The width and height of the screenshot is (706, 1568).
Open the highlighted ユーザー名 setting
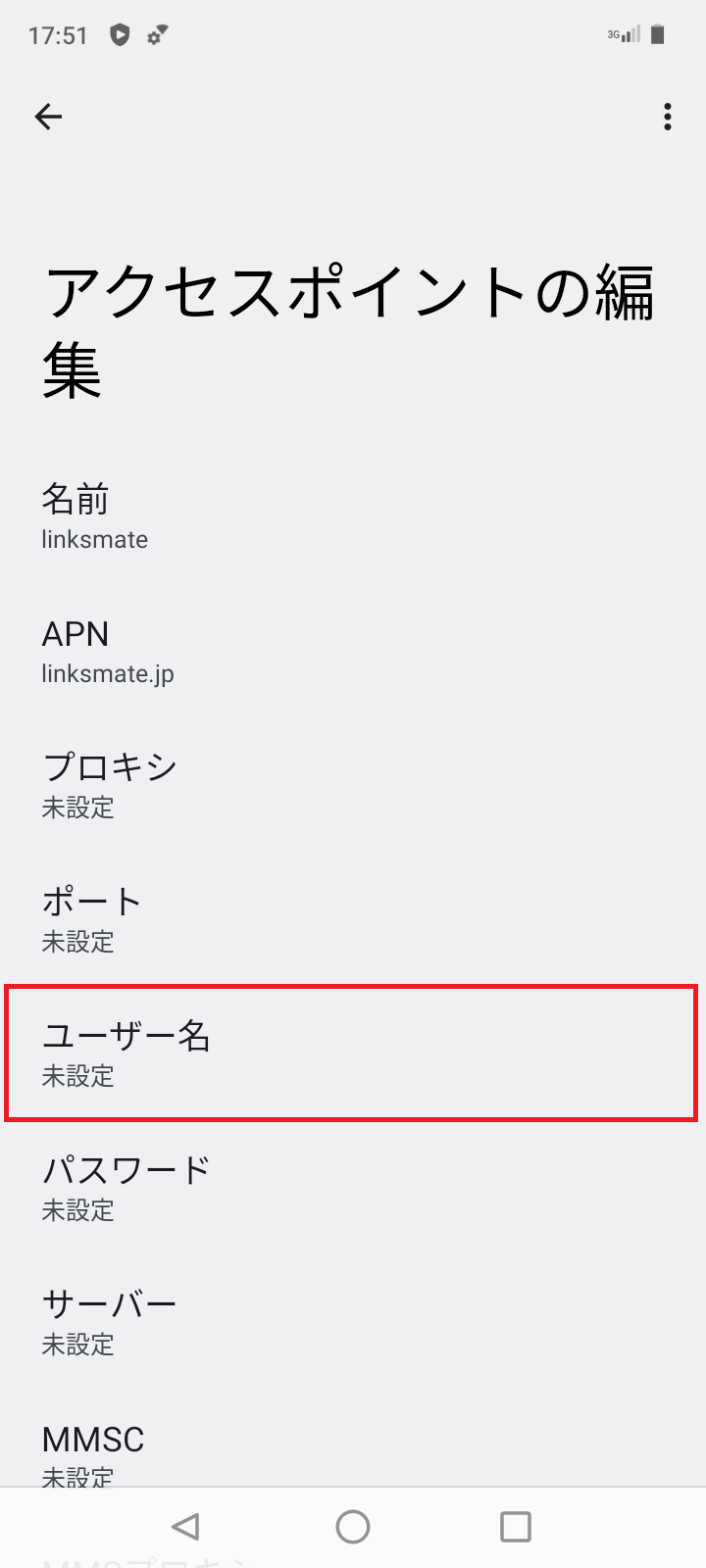[353, 1053]
